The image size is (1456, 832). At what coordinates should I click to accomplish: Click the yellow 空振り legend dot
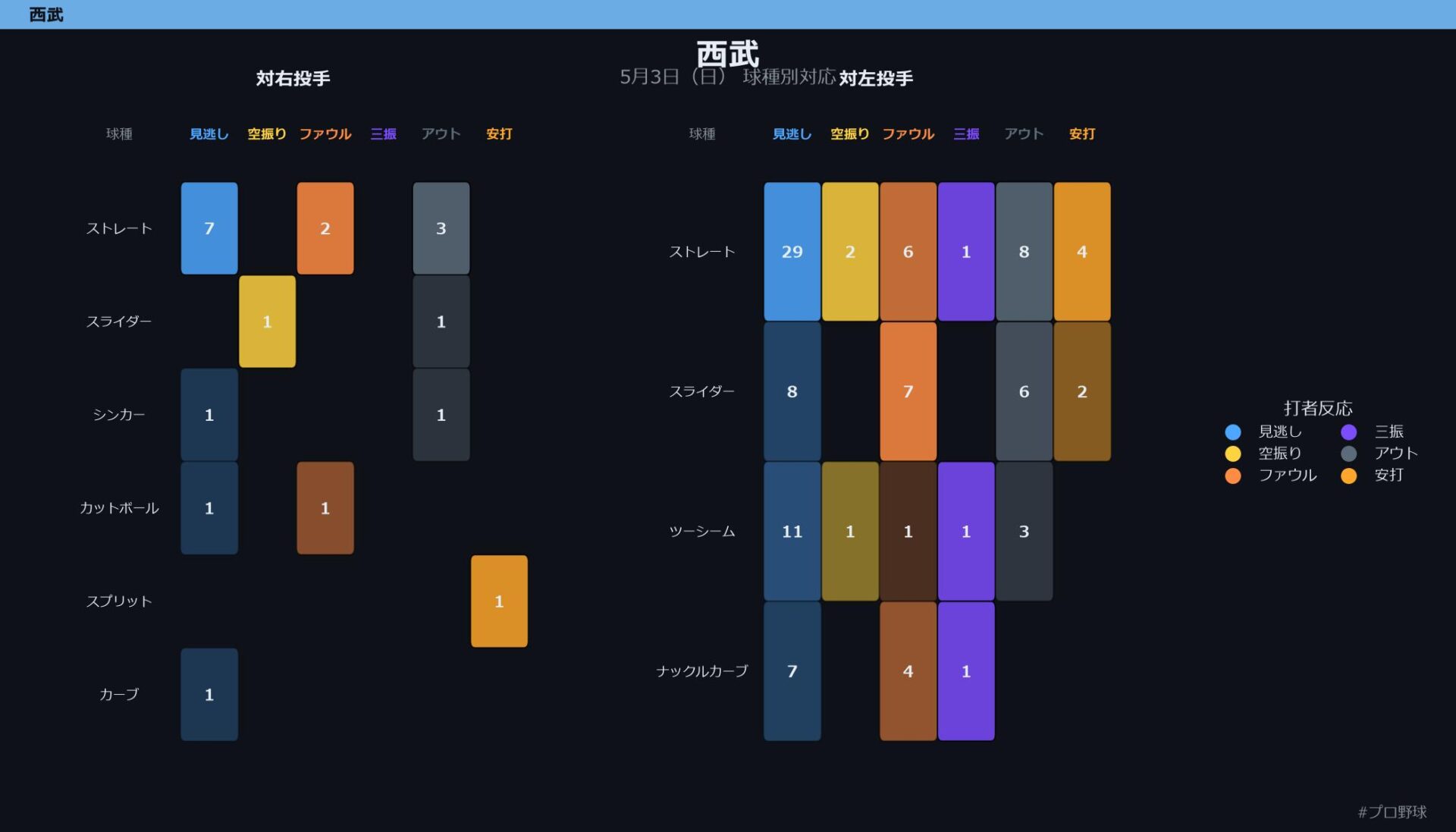pos(1232,454)
